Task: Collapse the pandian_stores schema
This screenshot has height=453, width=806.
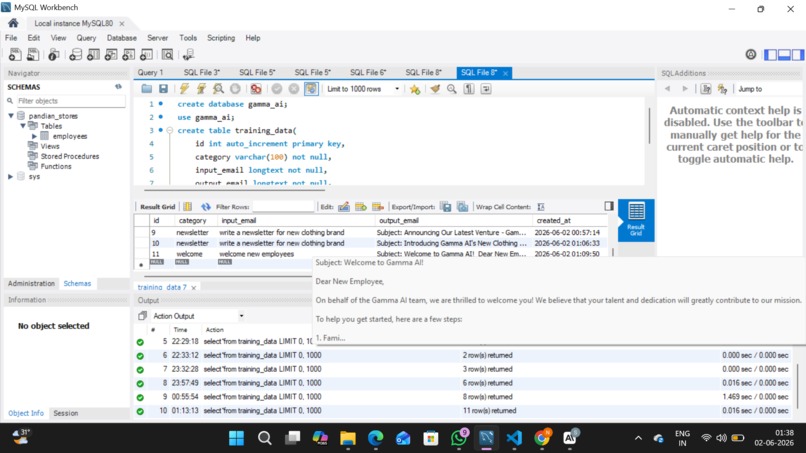Action: pos(11,116)
